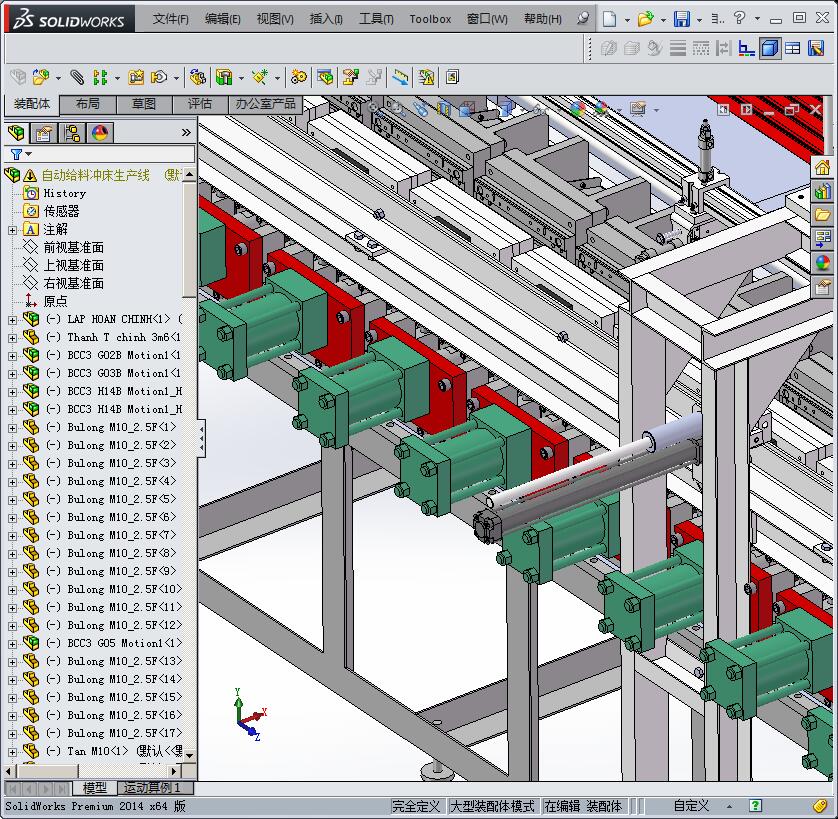Click the Save disk icon in title toolbar
Screen dimensions: 838x819
pyautogui.click(x=682, y=19)
